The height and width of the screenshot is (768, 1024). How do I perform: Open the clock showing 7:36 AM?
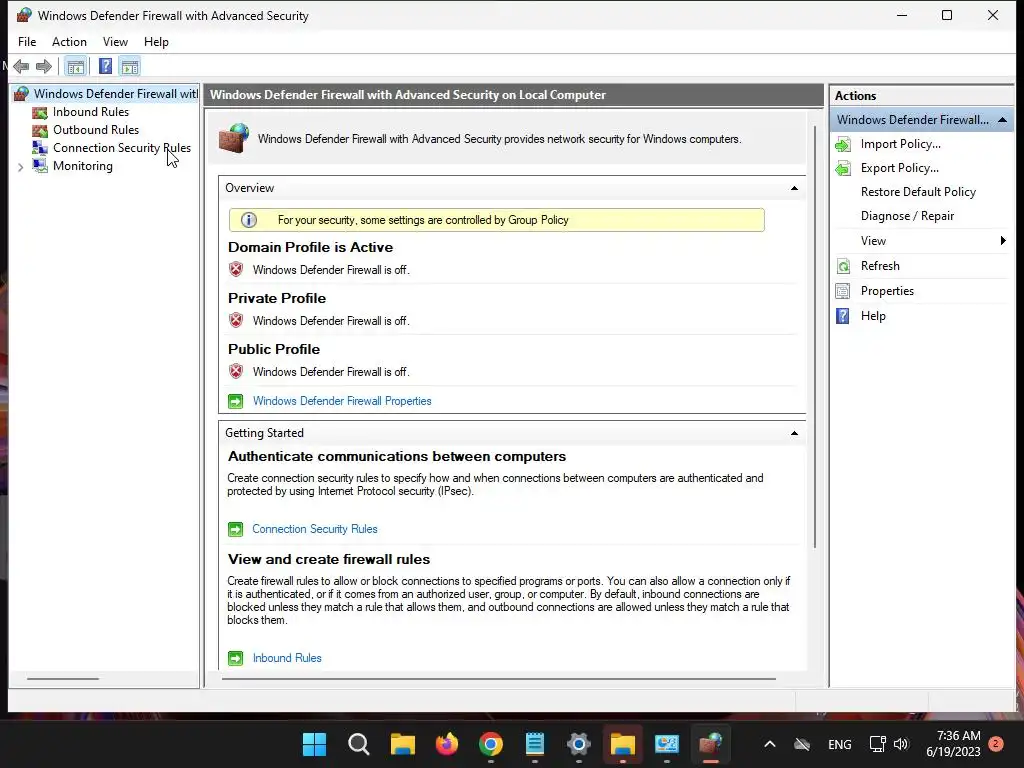953,744
